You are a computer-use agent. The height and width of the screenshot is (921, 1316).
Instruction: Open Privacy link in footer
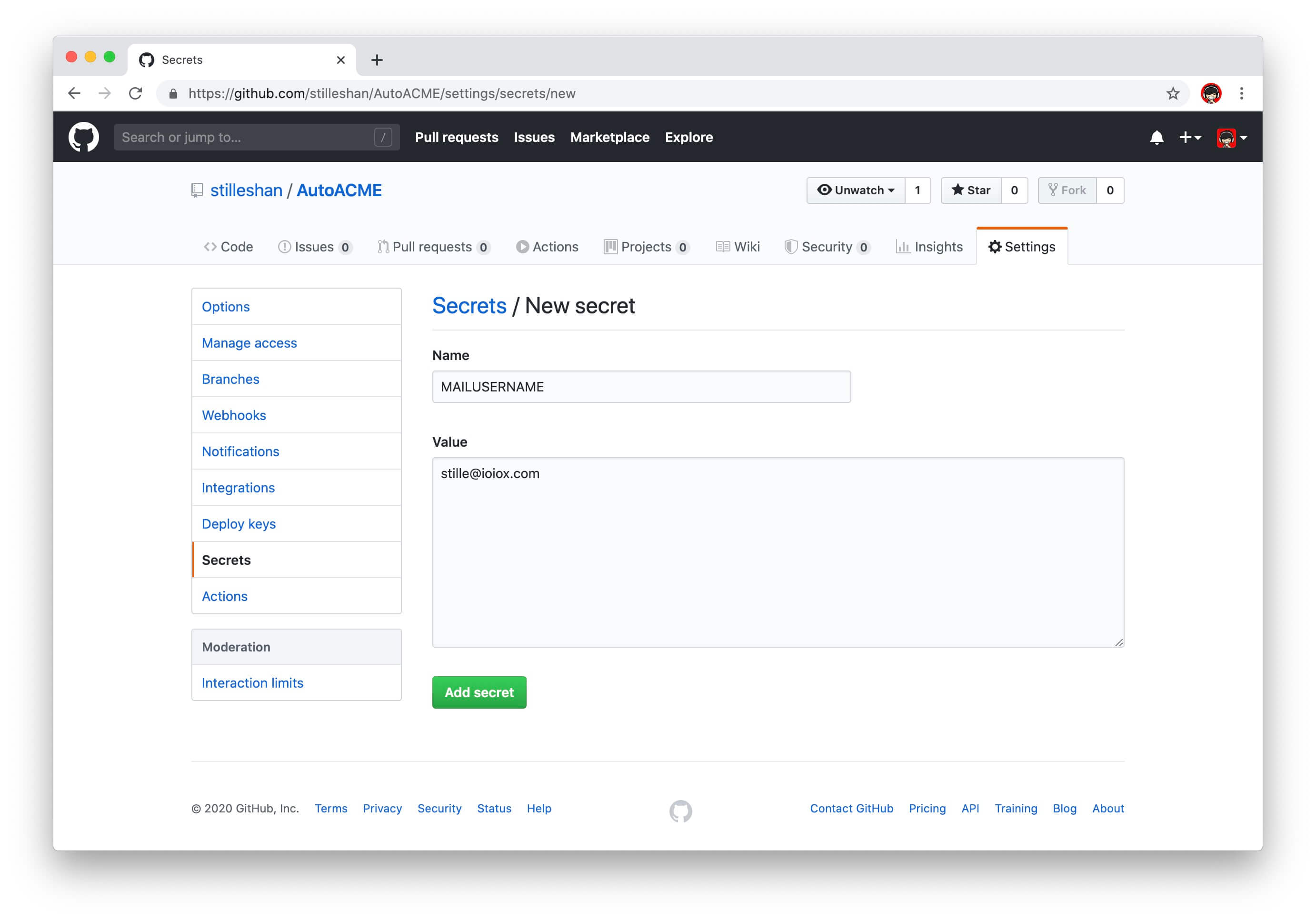click(382, 808)
